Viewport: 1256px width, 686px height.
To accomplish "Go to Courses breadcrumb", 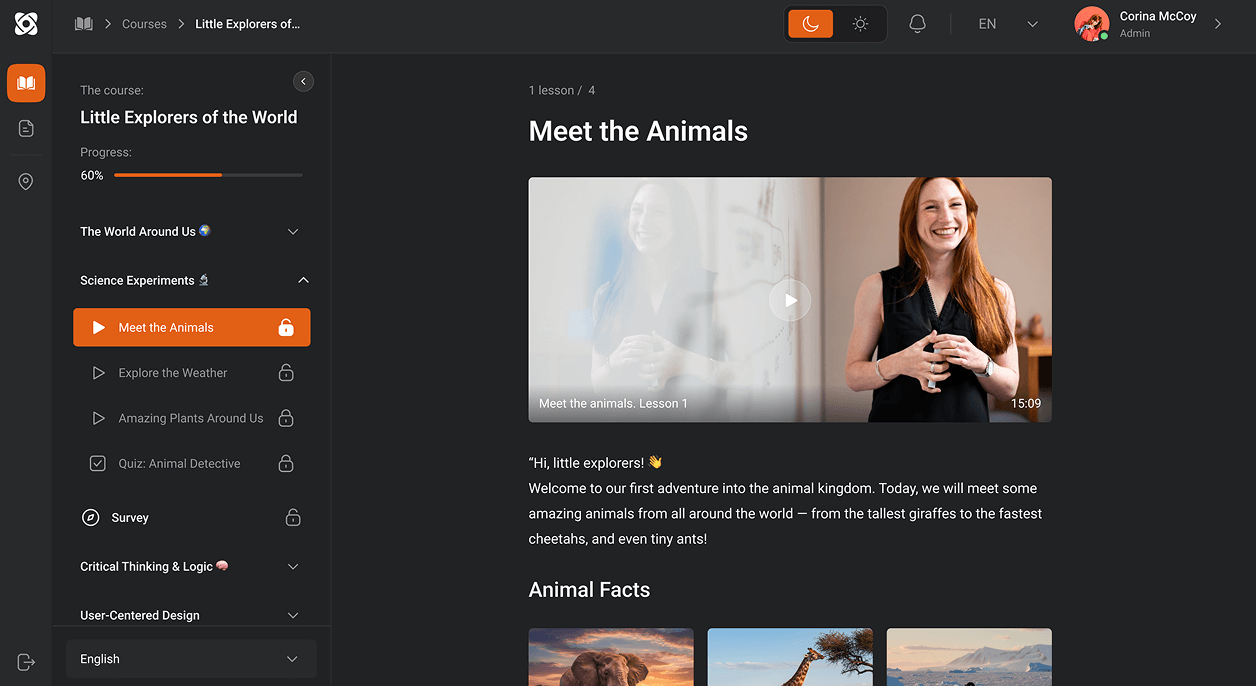I will click(144, 24).
